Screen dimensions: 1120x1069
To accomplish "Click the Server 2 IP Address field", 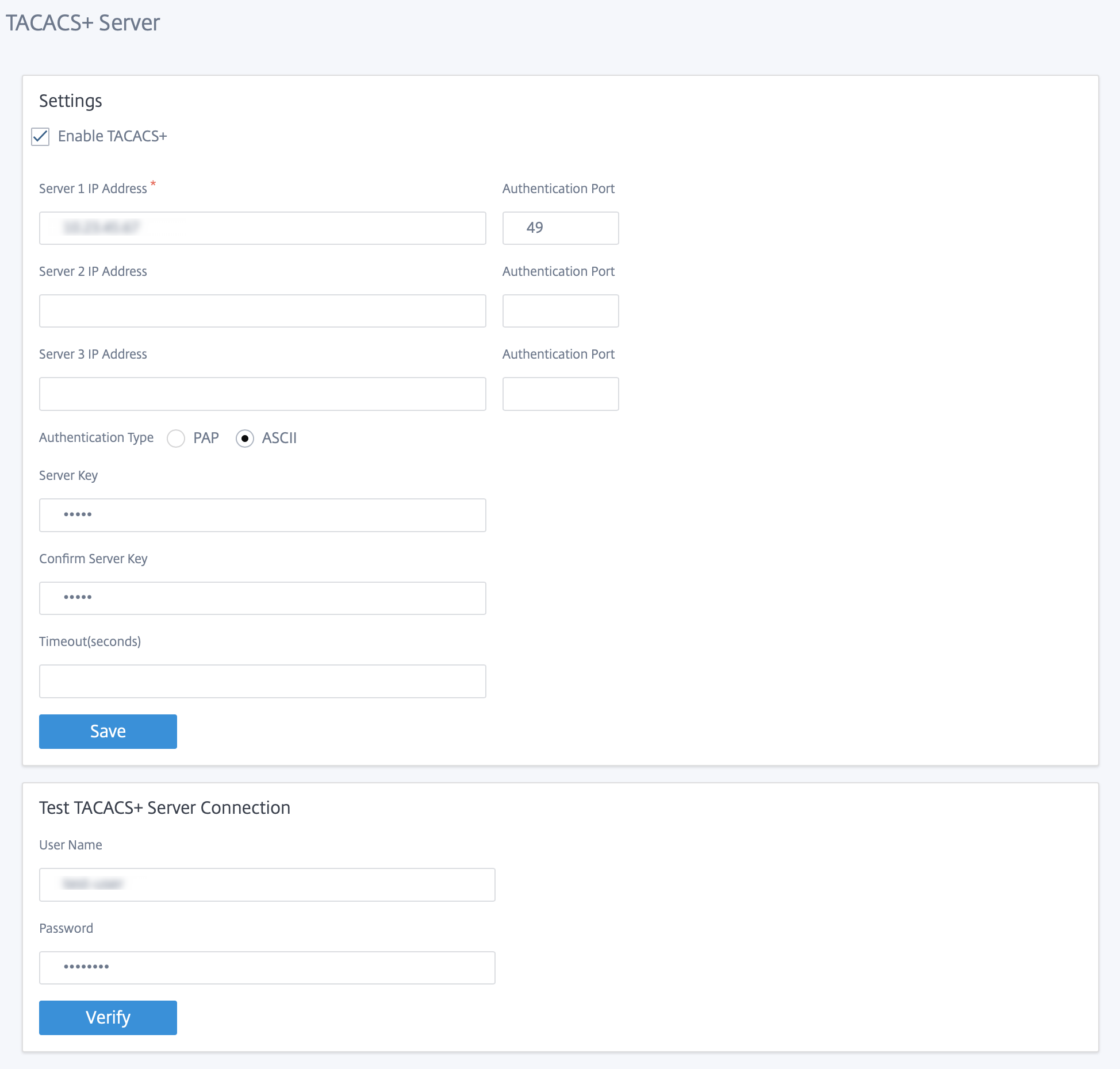I will [x=263, y=311].
